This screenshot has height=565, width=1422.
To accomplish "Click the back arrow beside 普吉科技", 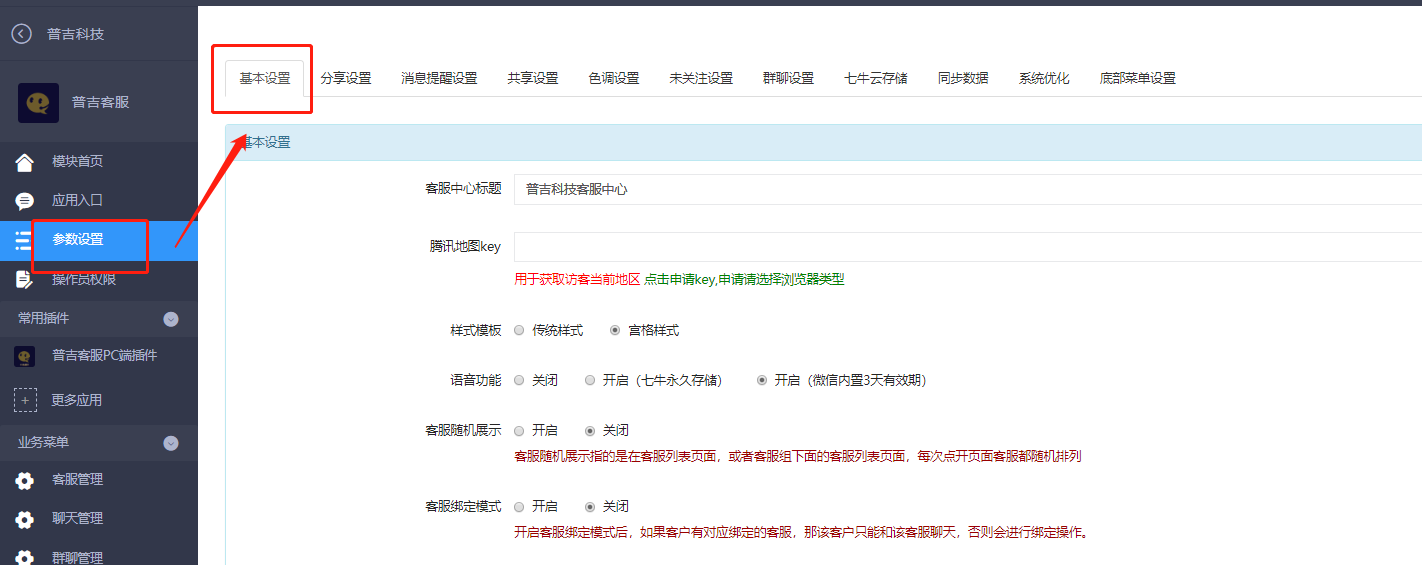I will point(21,34).
